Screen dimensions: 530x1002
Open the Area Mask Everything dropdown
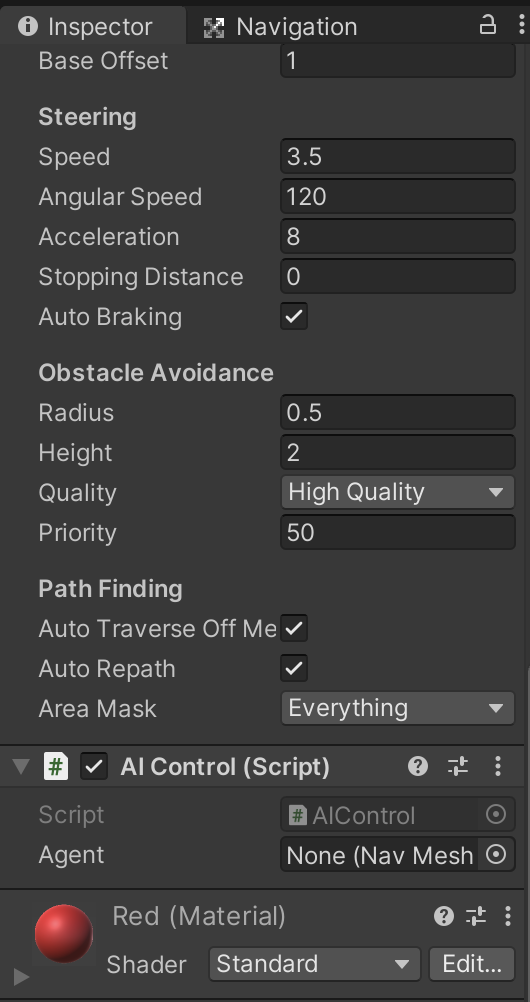coord(398,708)
